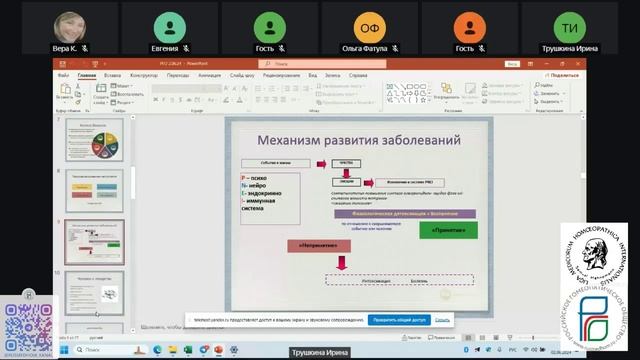Click the Share (Поделиться) button

(x=562, y=76)
